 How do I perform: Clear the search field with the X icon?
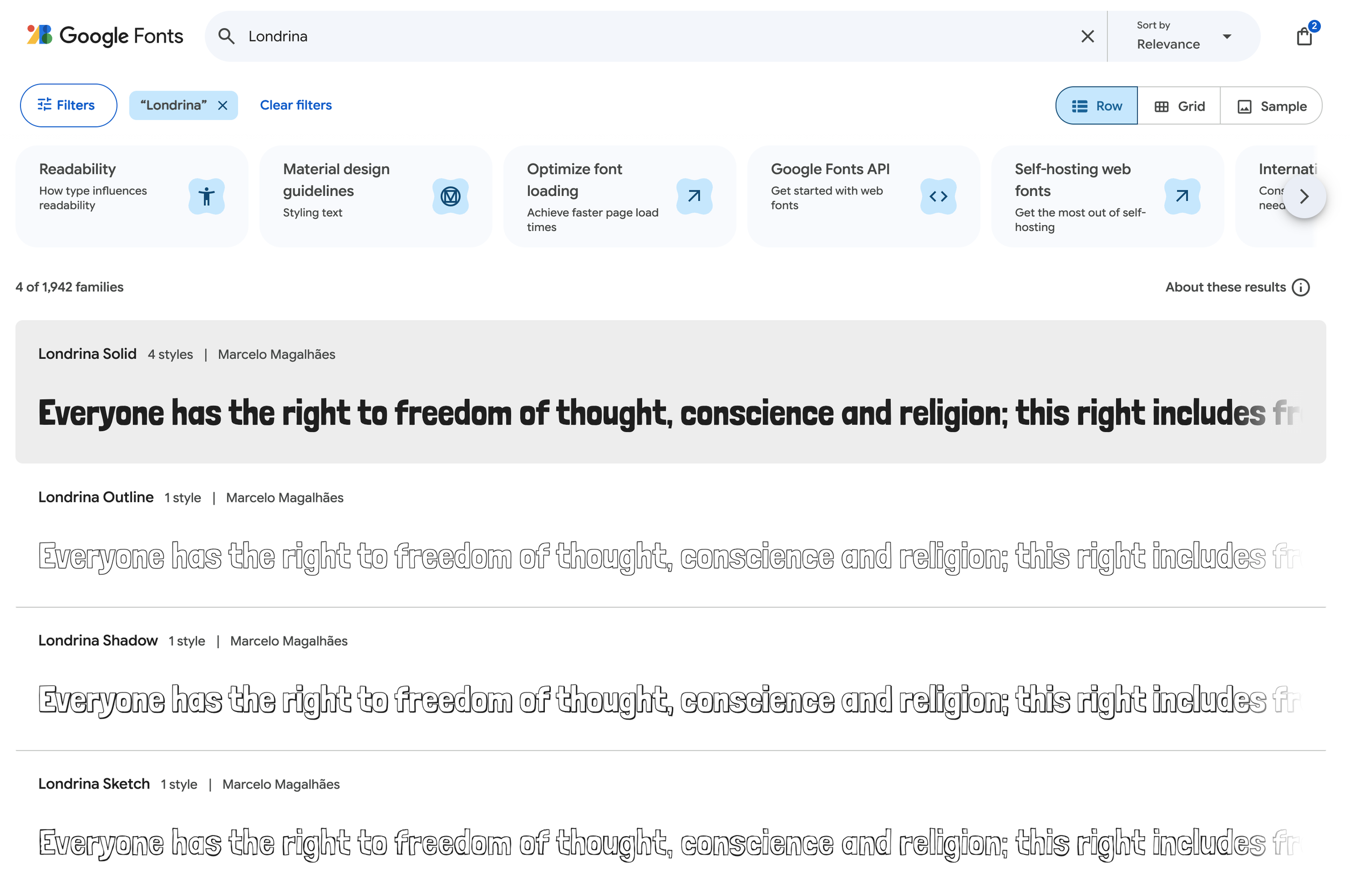click(x=1088, y=37)
